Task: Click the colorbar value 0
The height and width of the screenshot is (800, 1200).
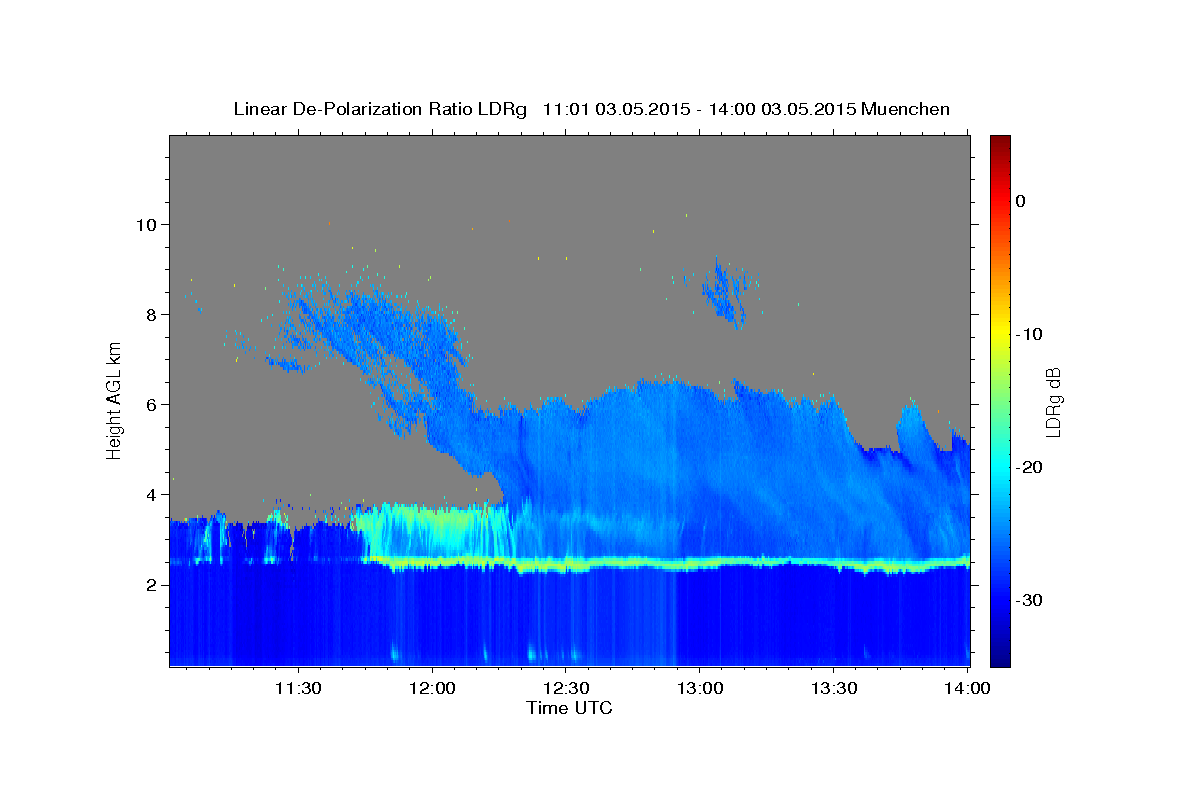Action: [x=1021, y=201]
